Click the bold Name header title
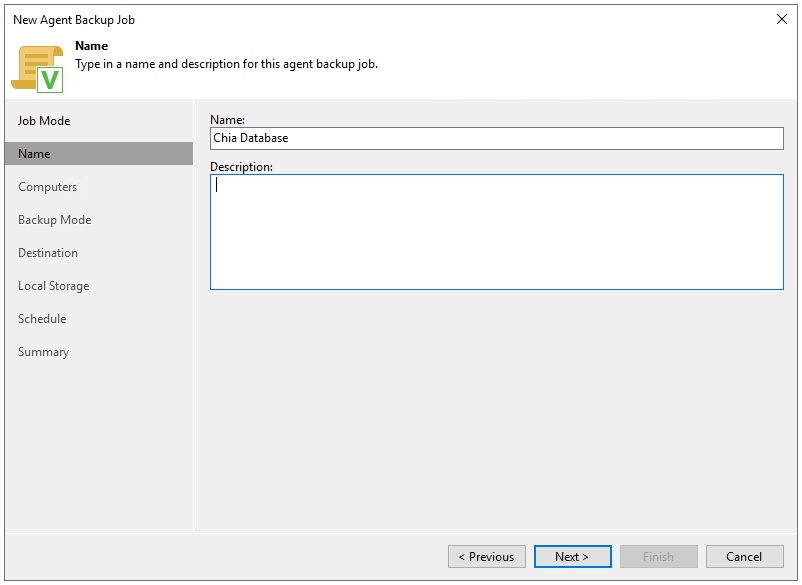 [x=92, y=46]
